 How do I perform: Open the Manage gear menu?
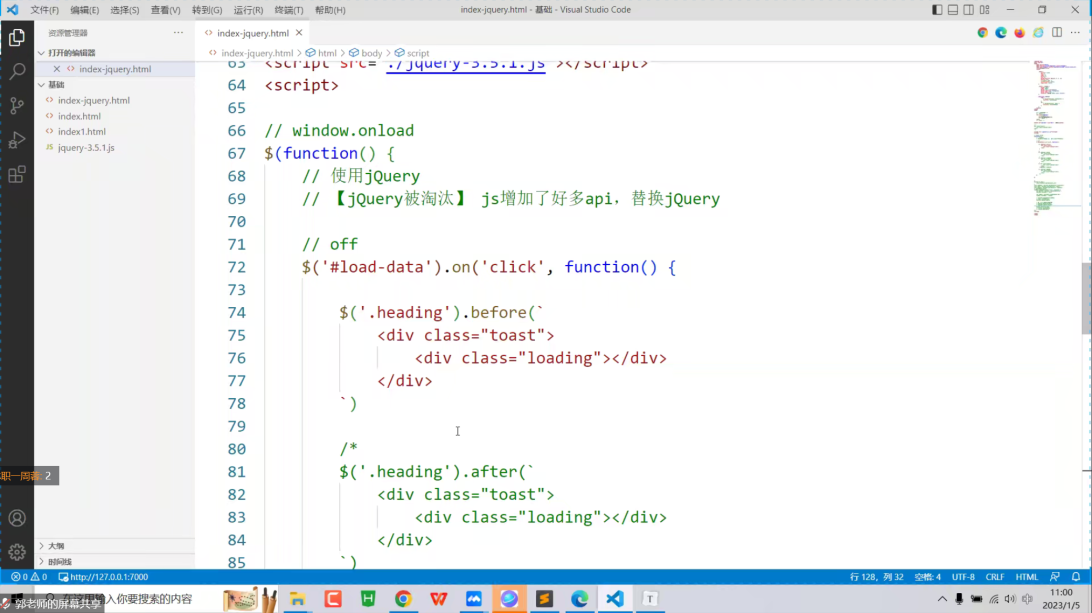coord(17,552)
